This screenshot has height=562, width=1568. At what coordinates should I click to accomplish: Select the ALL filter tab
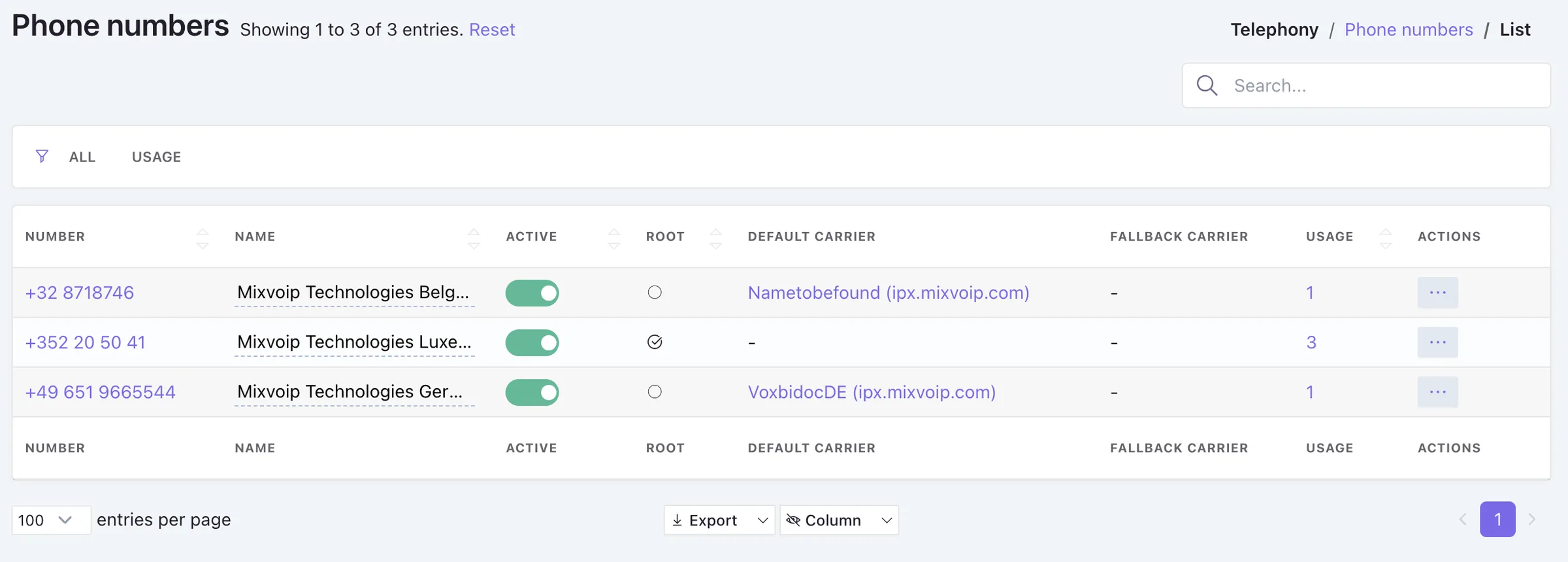[x=82, y=157]
